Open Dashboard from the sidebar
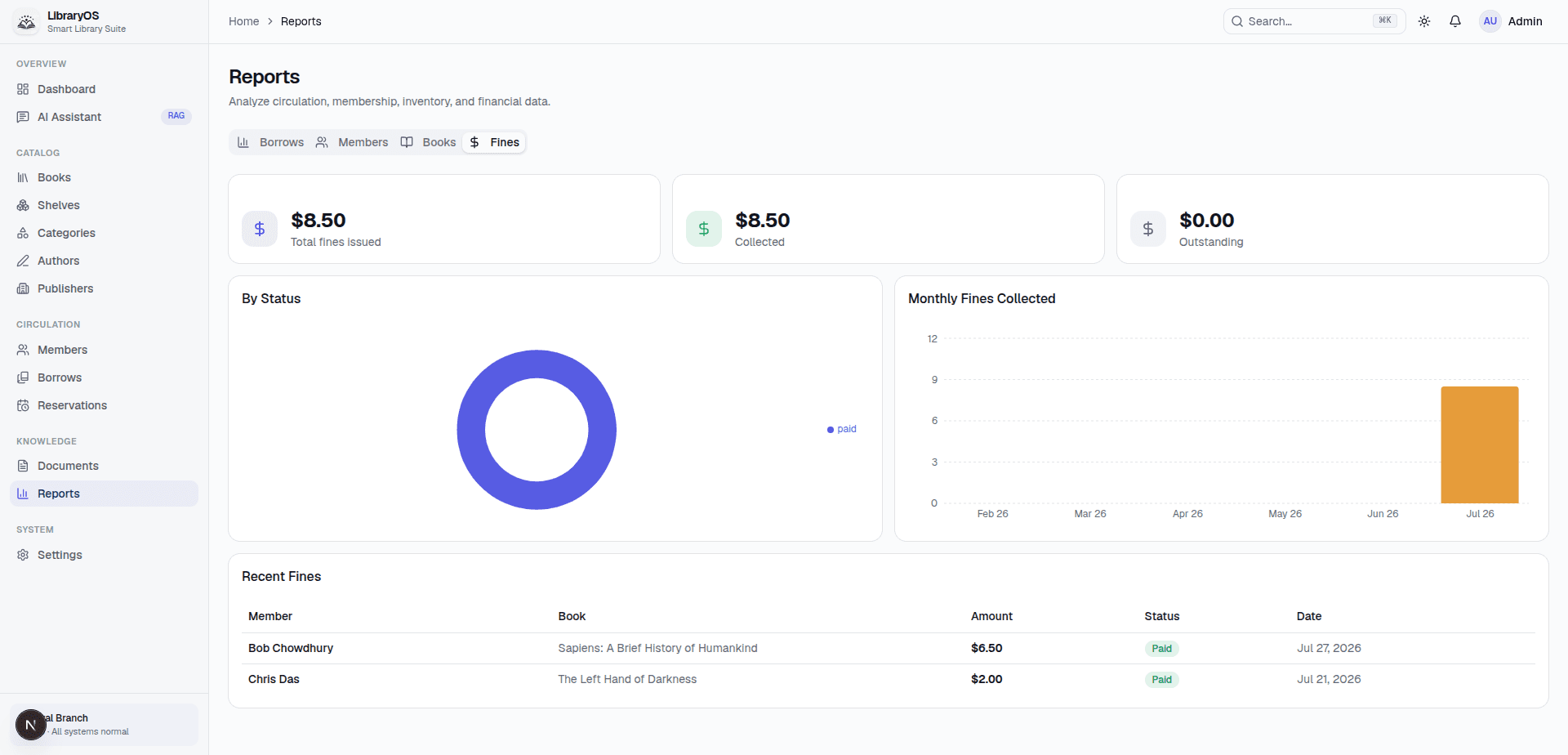This screenshot has height=755, width=1568. point(104,89)
